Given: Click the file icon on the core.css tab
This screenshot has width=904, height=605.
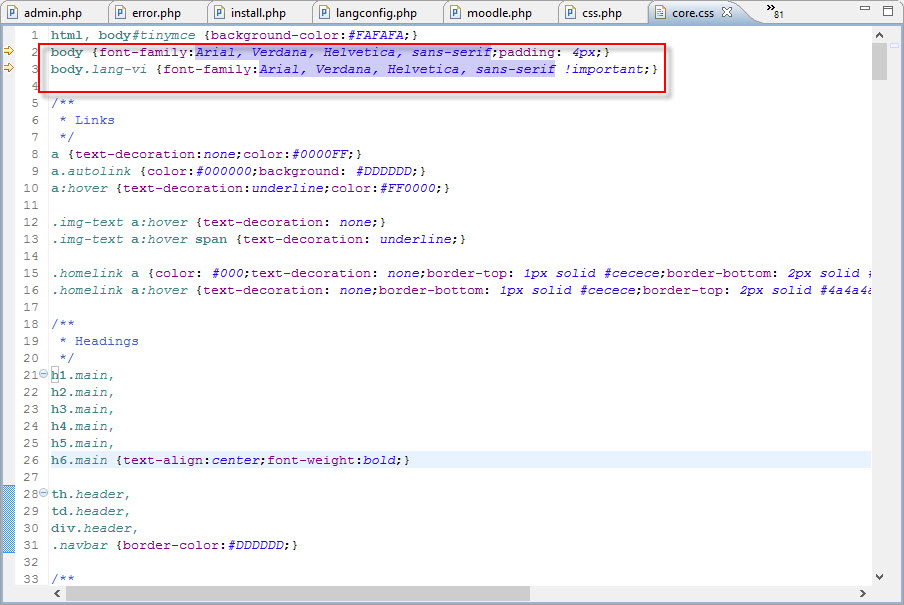Looking at the screenshot, I should tap(660, 13).
